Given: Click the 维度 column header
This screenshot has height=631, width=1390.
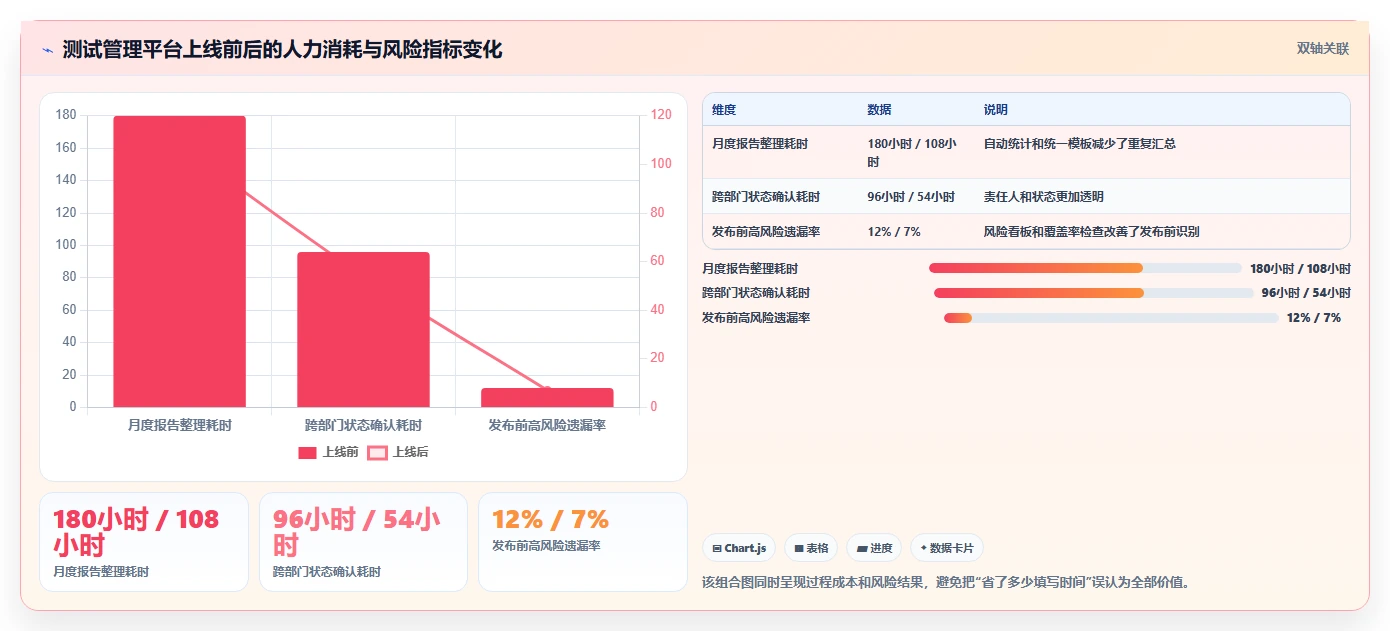Looking at the screenshot, I should (x=724, y=110).
